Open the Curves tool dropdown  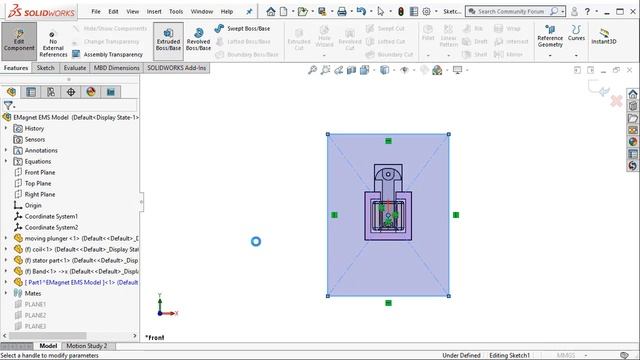[x=576, y=55]
